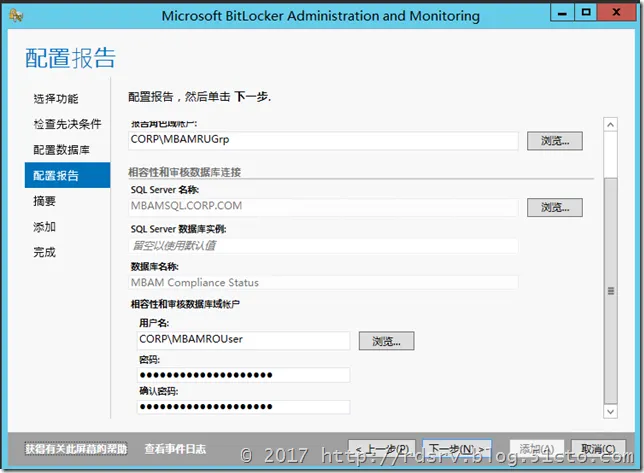Screen dimensions: 644x473
Task: Click the 添加(A) button
Action: coord(536,449)
